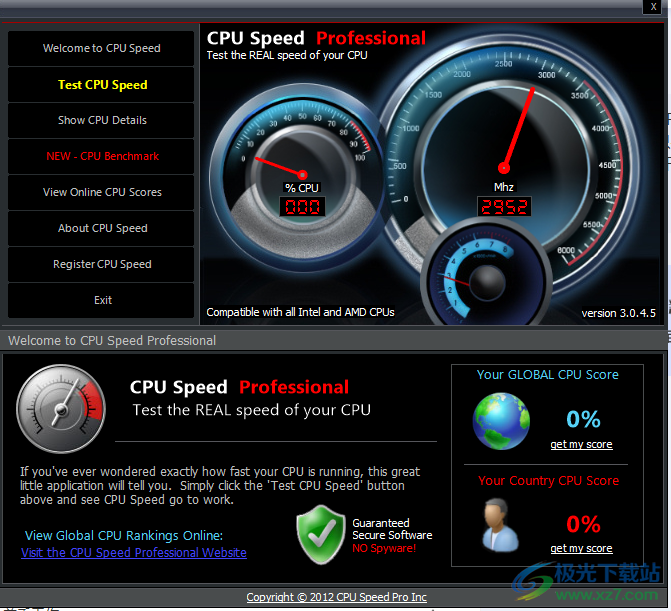Viewport: 671px width, 611px height.
Task: Open Show CPU Details
Action: pyautogui.click(x=101, y=120)
